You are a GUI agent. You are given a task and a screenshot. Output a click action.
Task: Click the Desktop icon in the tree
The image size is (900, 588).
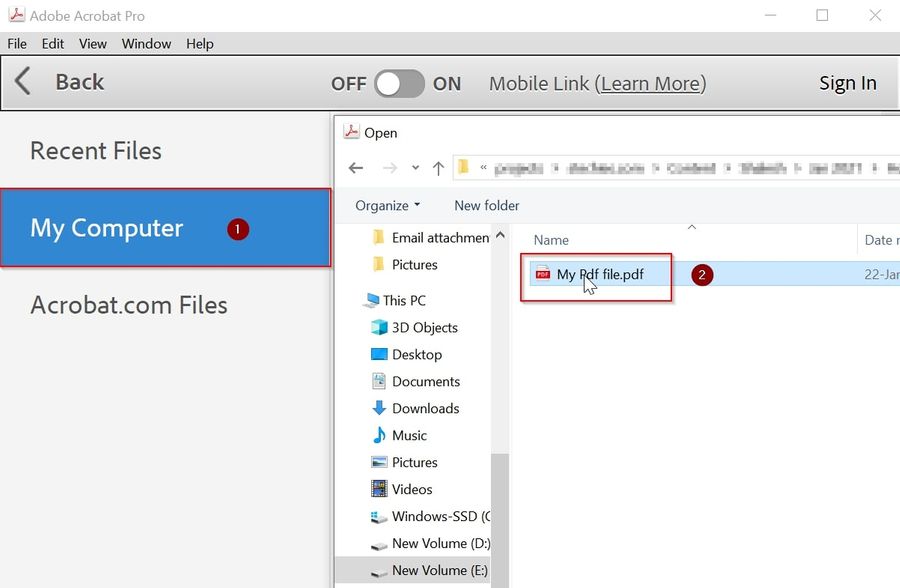379,354
